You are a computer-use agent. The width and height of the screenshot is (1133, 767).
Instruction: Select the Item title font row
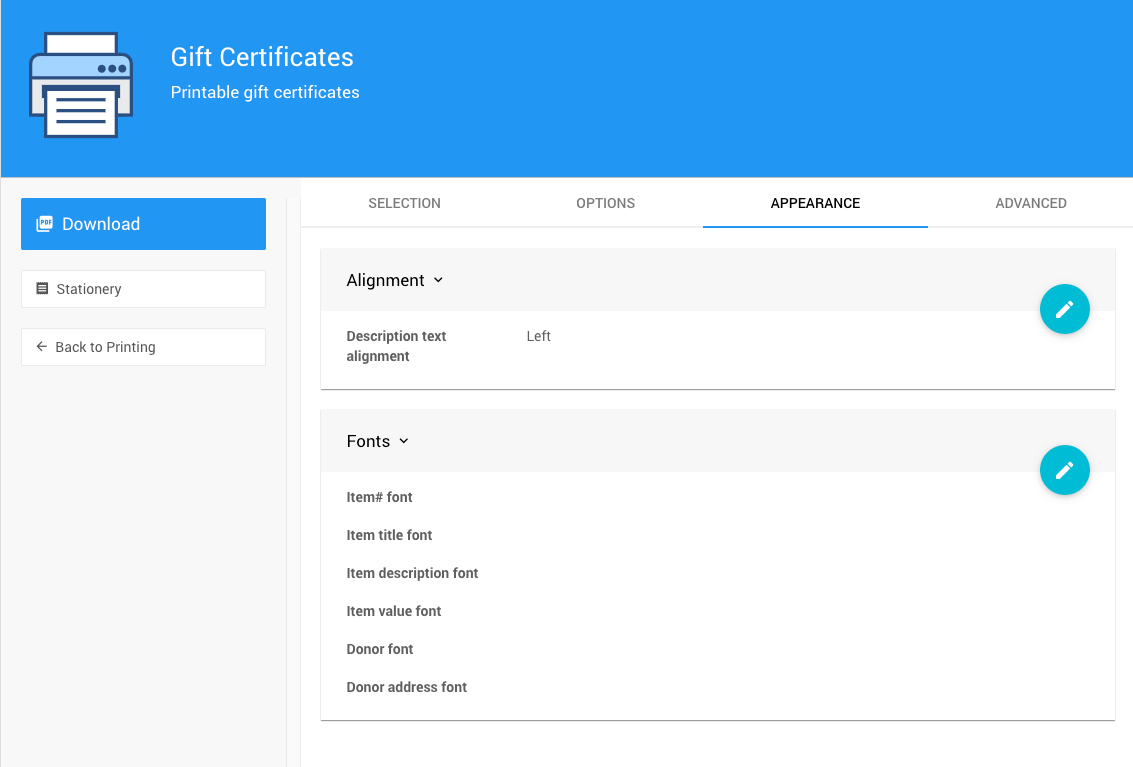point(389,535)
